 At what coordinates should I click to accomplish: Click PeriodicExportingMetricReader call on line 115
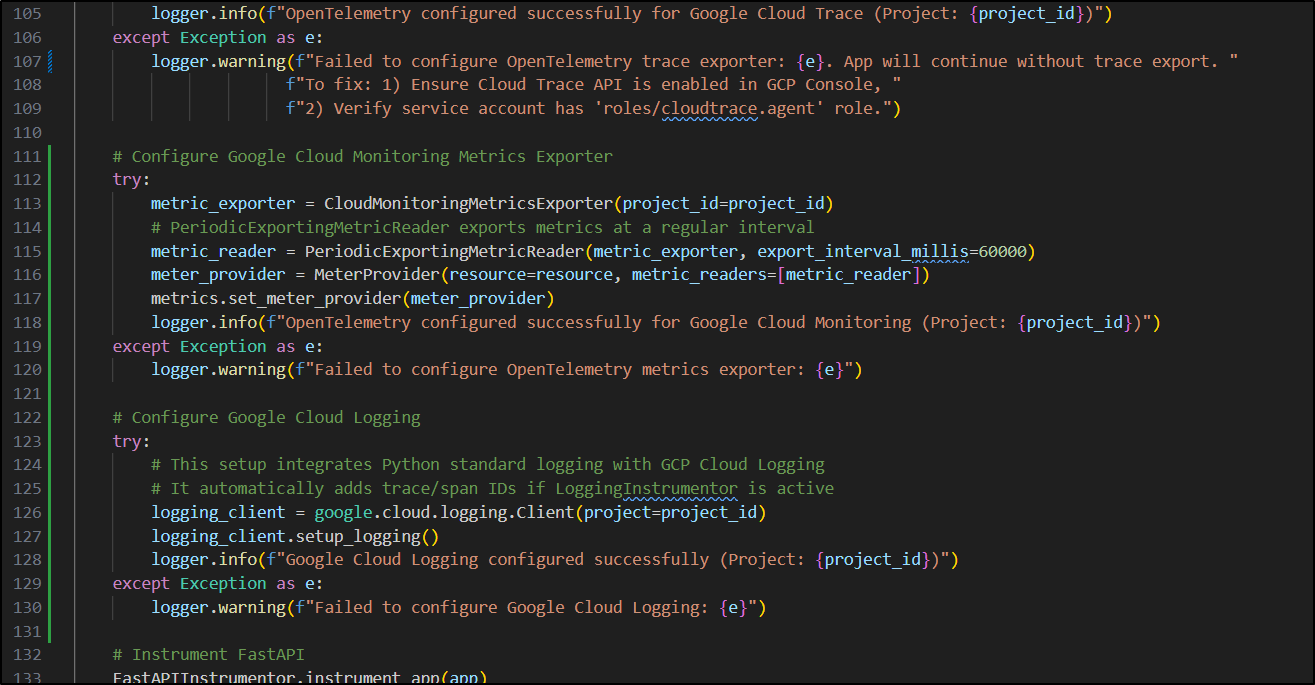[444, 251]
